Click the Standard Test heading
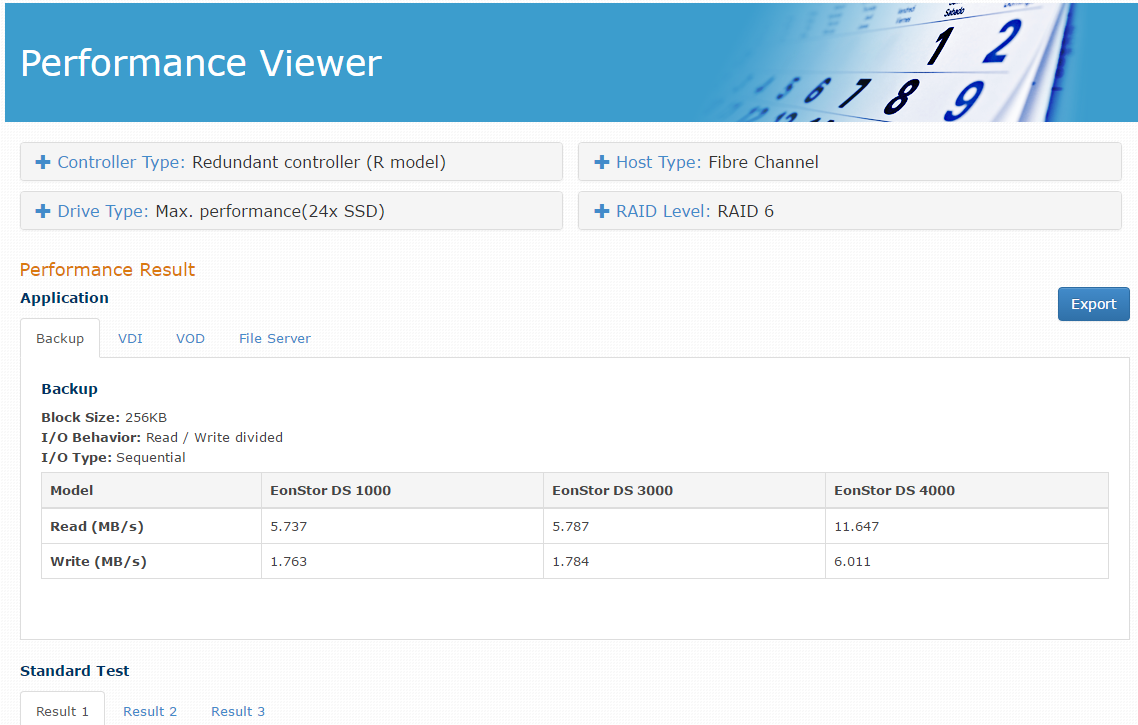The image size is (1138, 725). pyautogui.click(x=75, y=671)
